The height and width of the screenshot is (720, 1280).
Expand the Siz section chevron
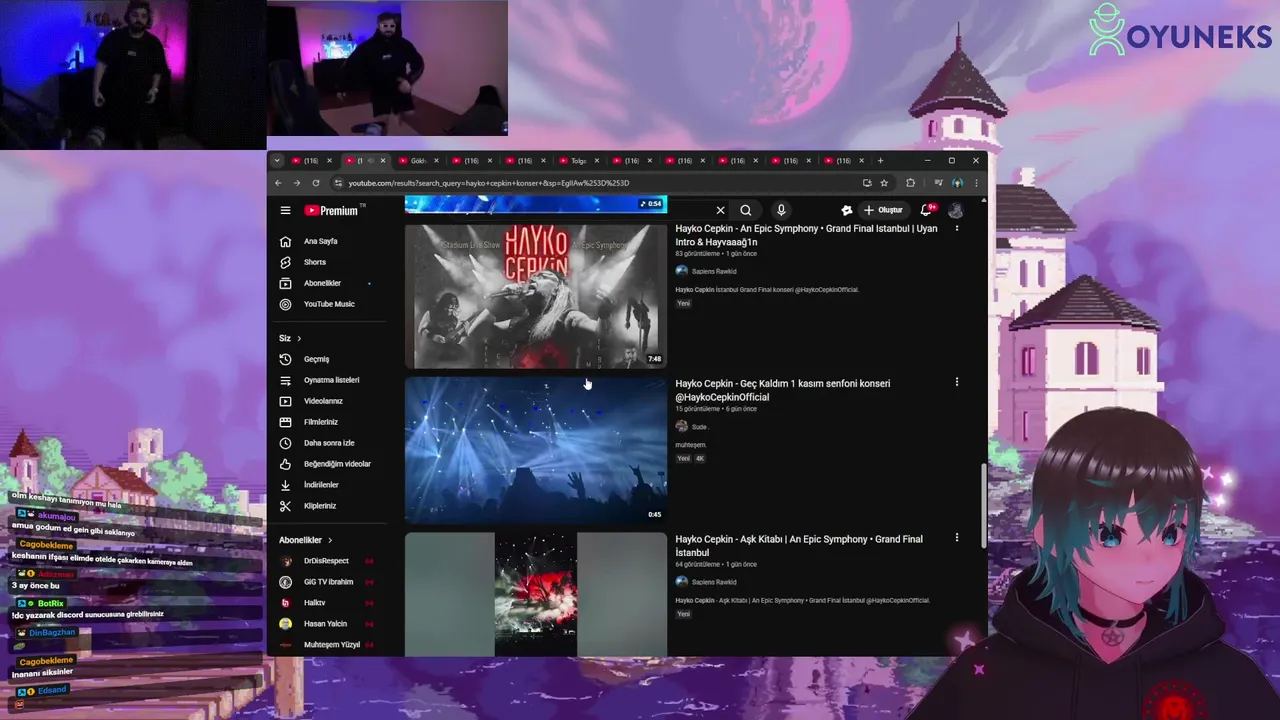(x=298, y=338)
